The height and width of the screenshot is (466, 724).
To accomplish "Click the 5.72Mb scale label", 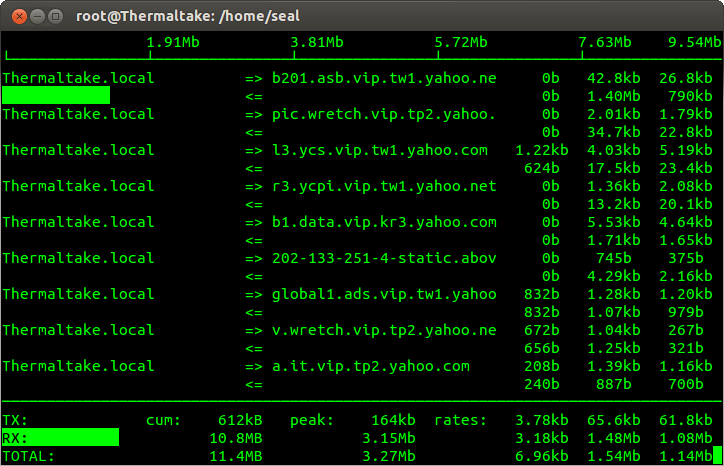I will tap(461, 42).
